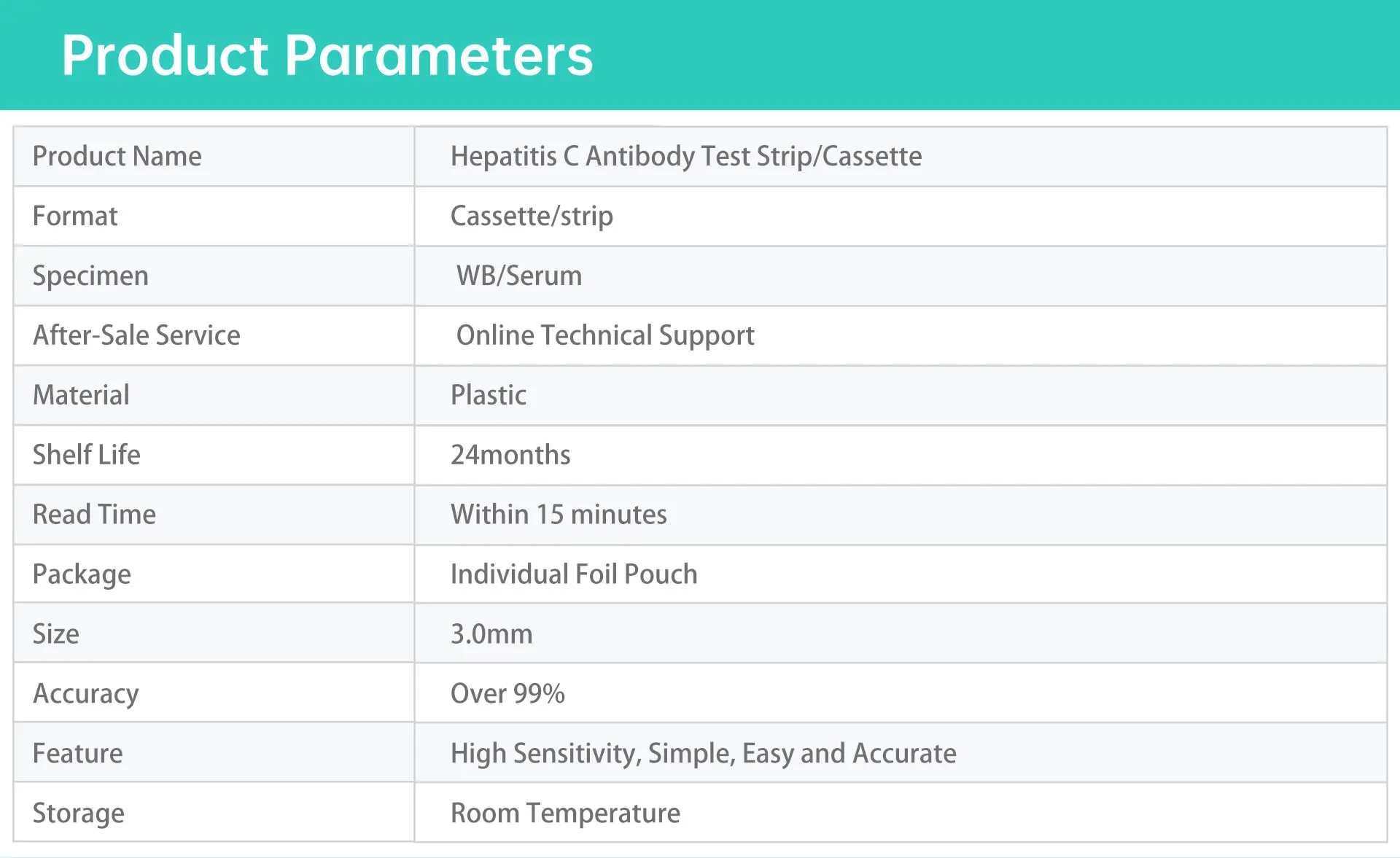Select the Specimen label cell
Viewport: 1400px width, 858px height.
pyautogui.click(x=90, y=276)
